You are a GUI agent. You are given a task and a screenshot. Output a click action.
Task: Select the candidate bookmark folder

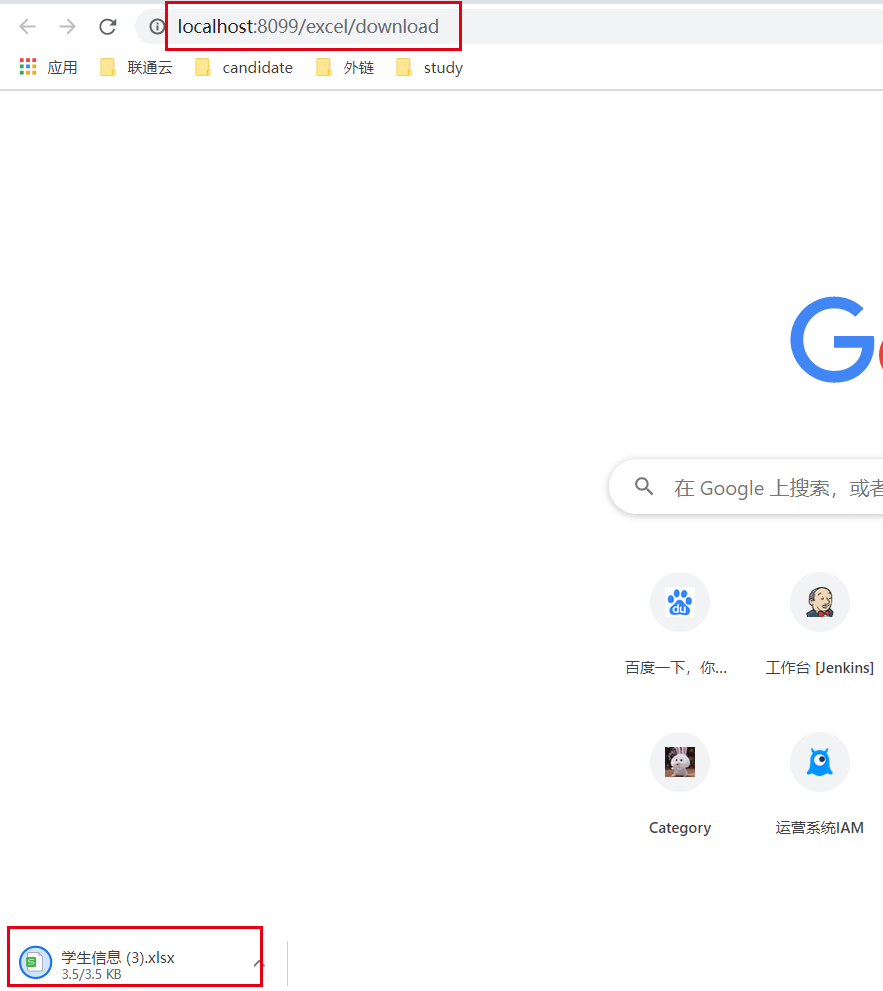pos(257,67)
